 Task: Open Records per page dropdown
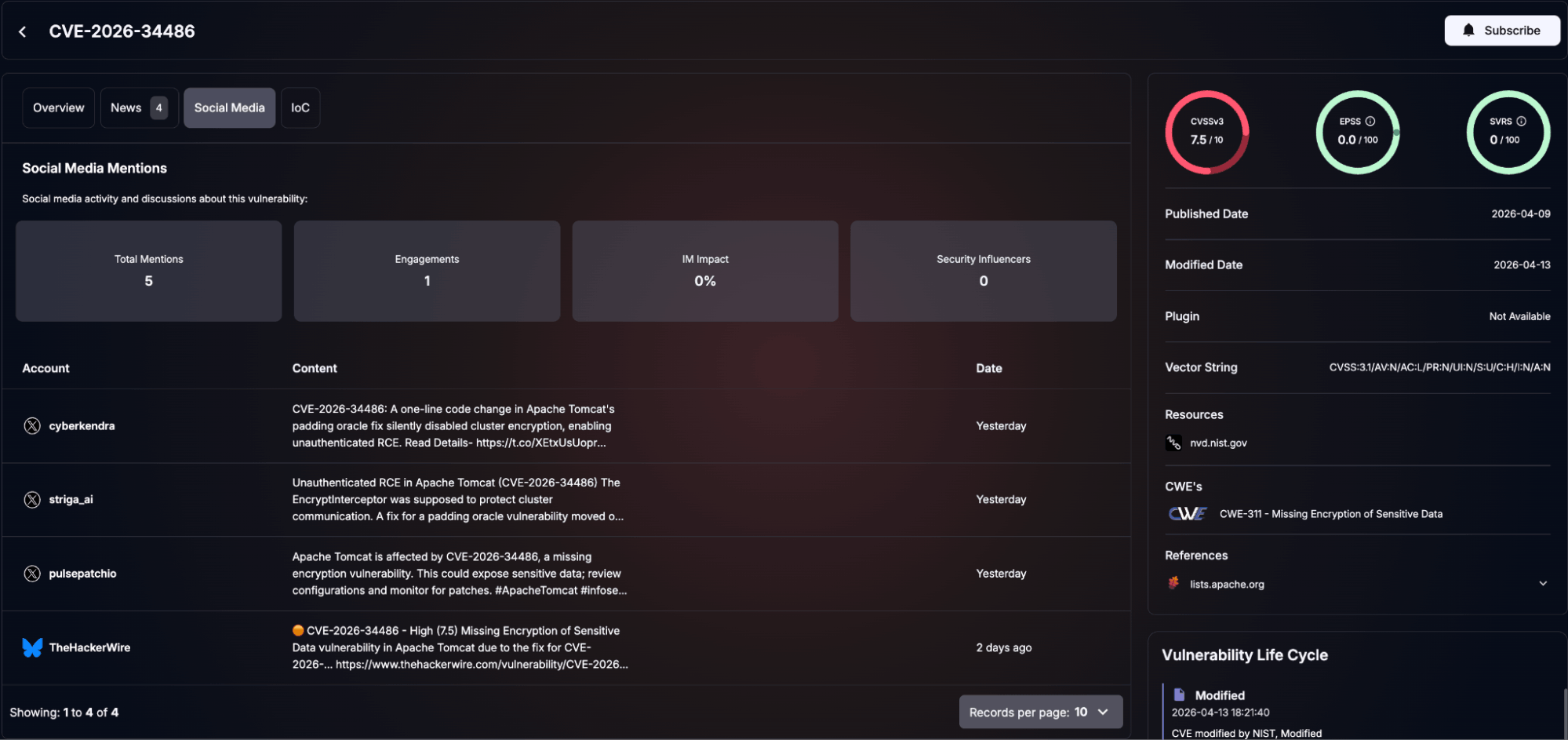coord(1040,712)
